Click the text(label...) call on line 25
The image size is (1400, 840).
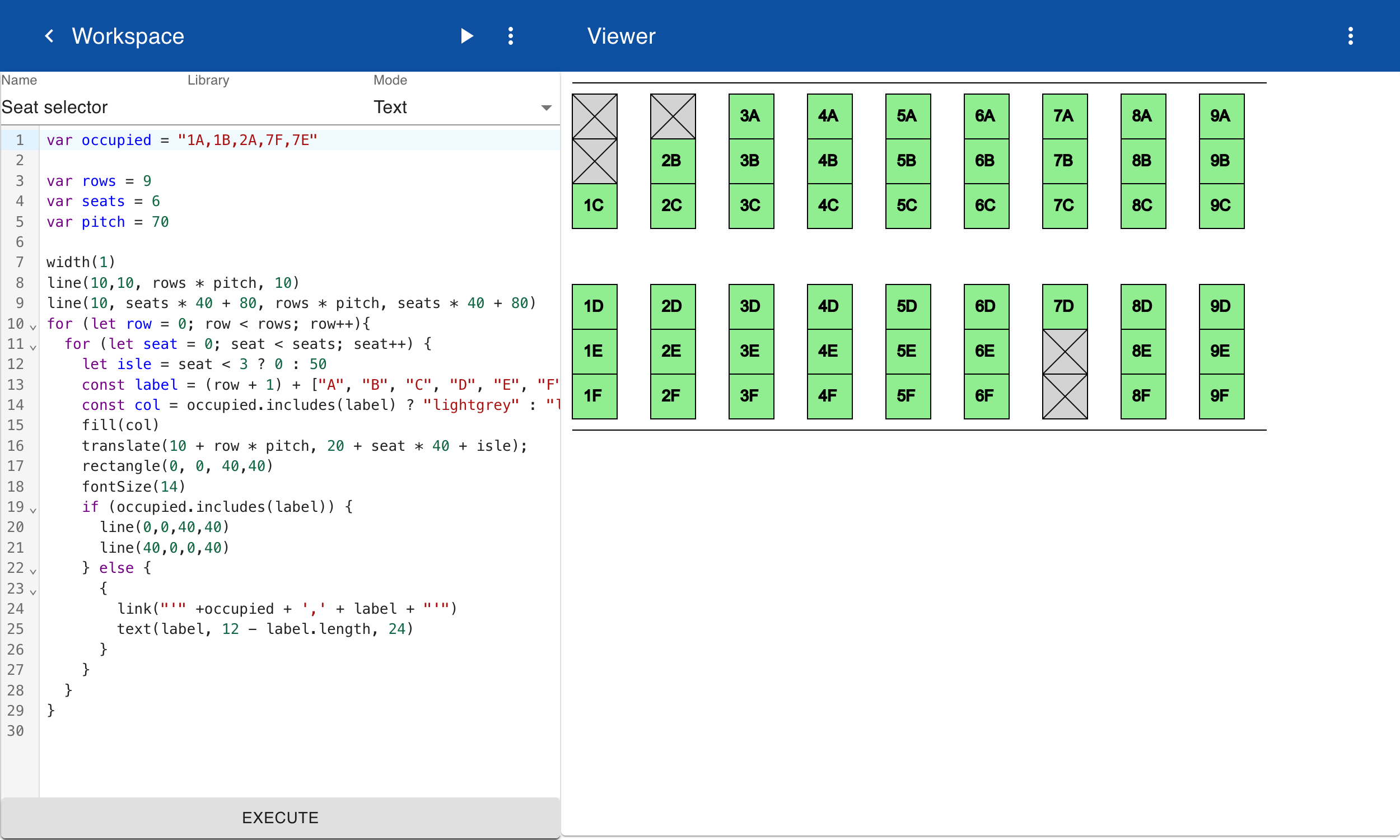[265, 629]
